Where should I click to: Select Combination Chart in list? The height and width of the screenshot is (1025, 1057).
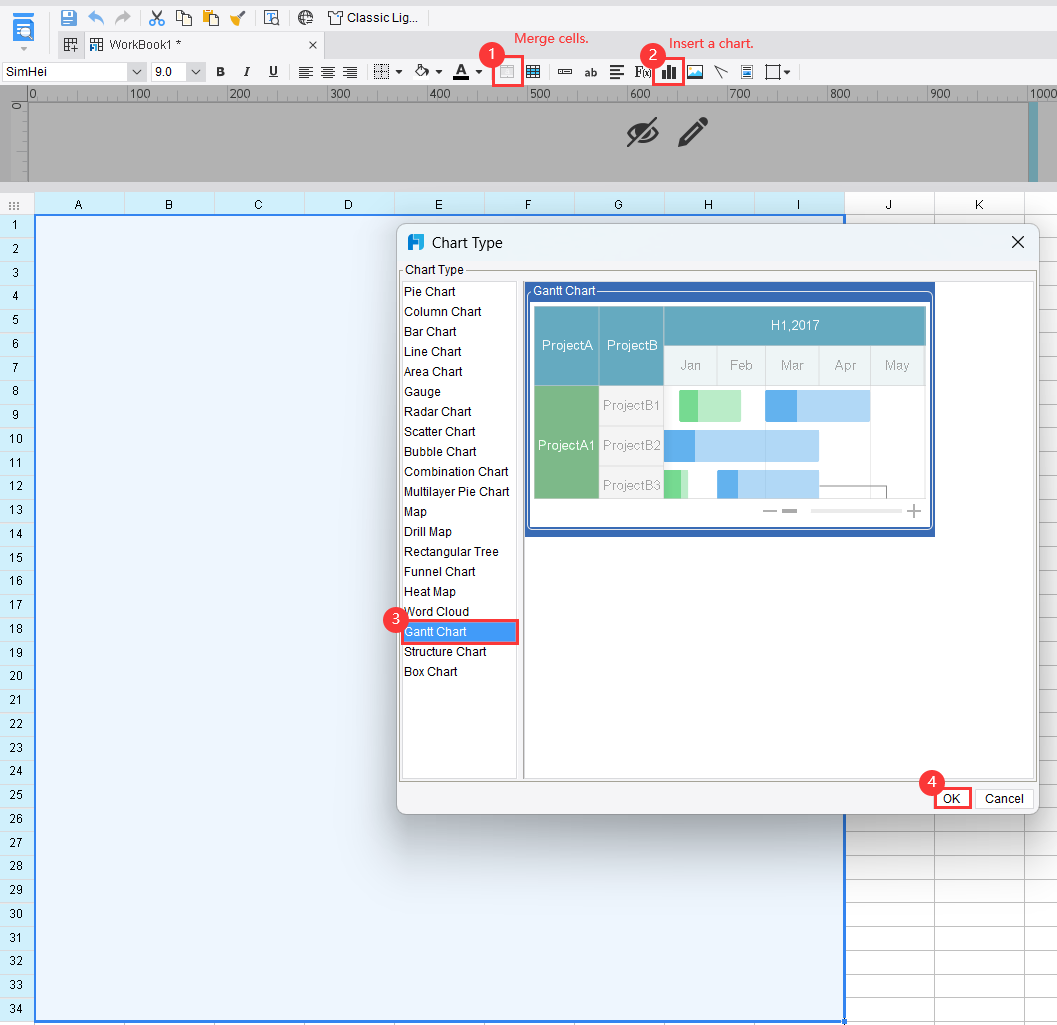[x=456, y=472]
